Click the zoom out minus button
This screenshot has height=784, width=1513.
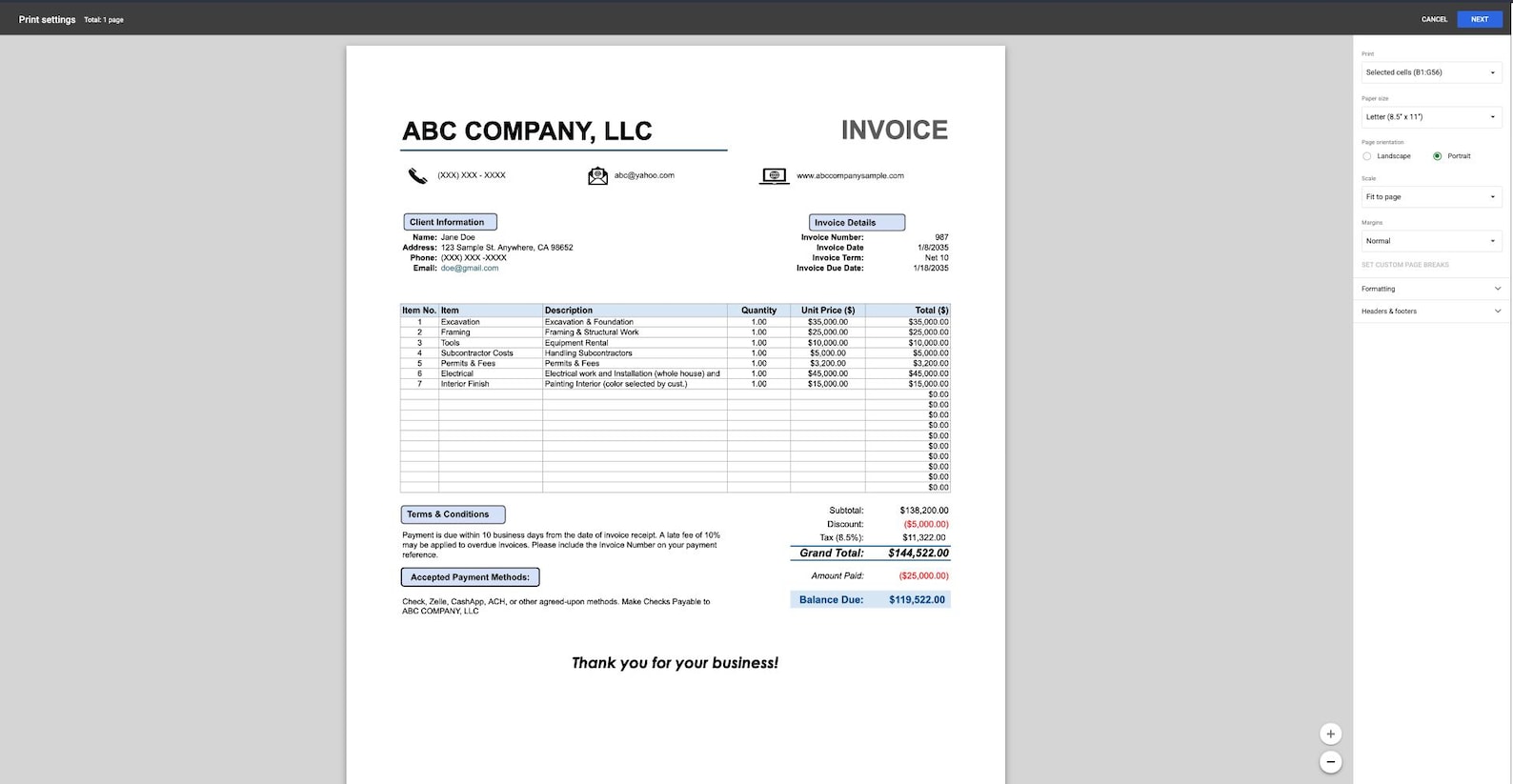1331,762
